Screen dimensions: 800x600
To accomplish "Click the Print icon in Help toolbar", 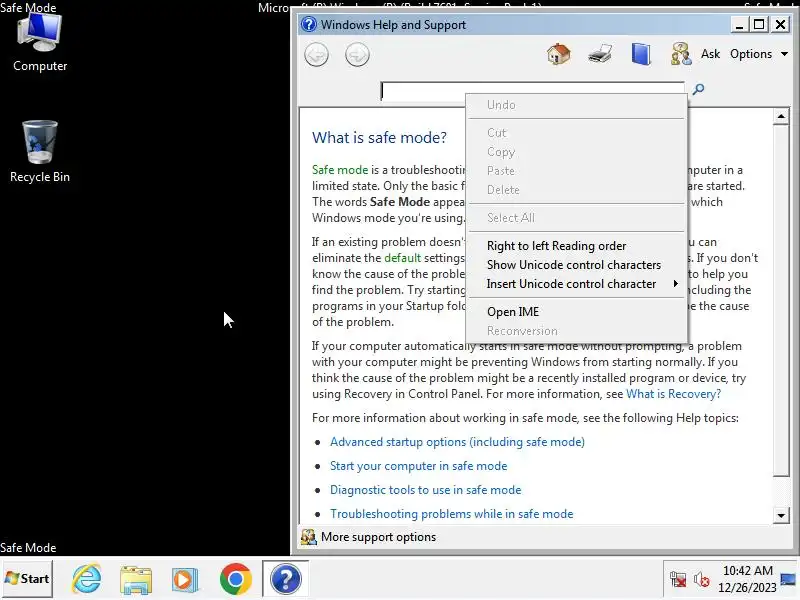I will click(x=600, y=54).
